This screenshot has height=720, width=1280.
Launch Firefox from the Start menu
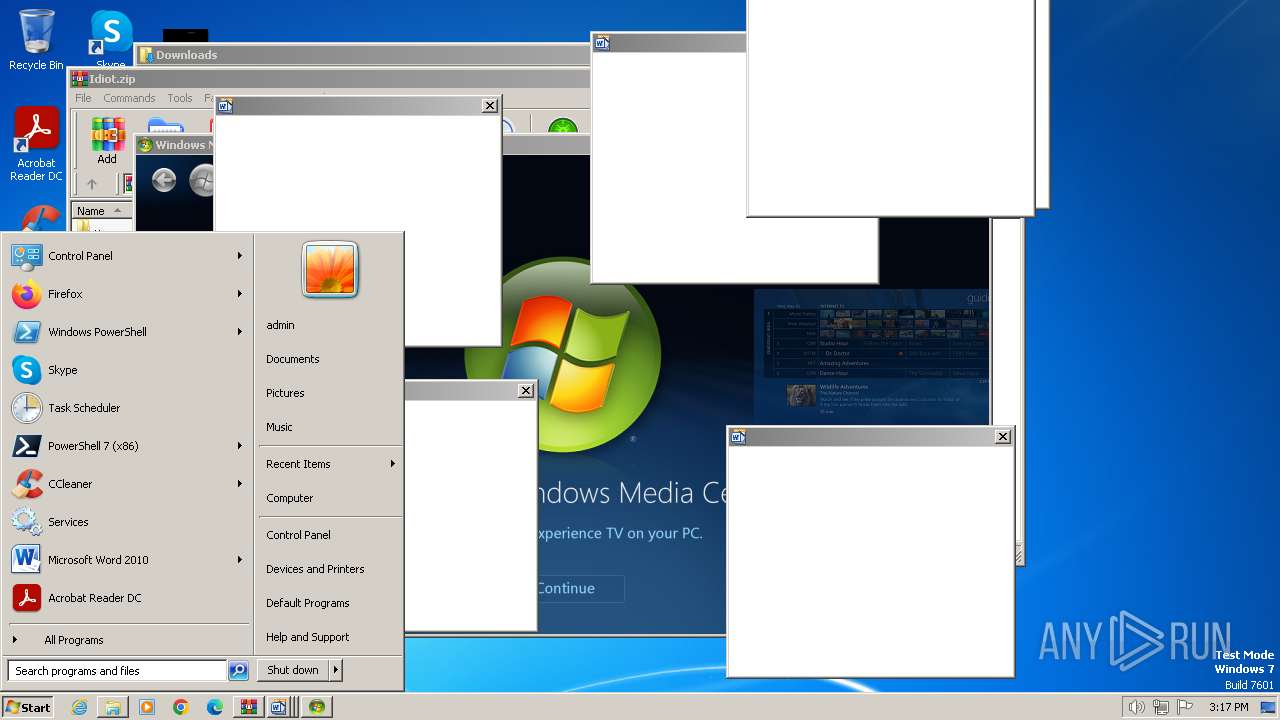coord(127,294)
